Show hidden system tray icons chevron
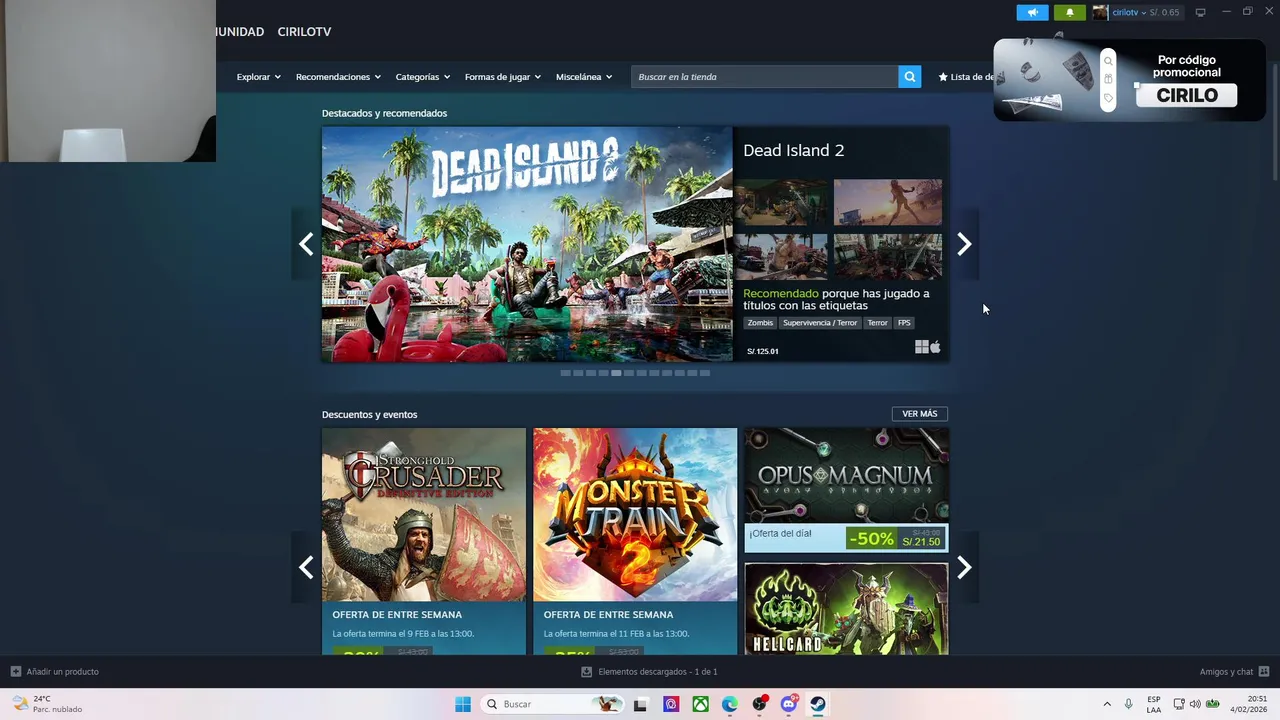 (x=1107, y=704)
